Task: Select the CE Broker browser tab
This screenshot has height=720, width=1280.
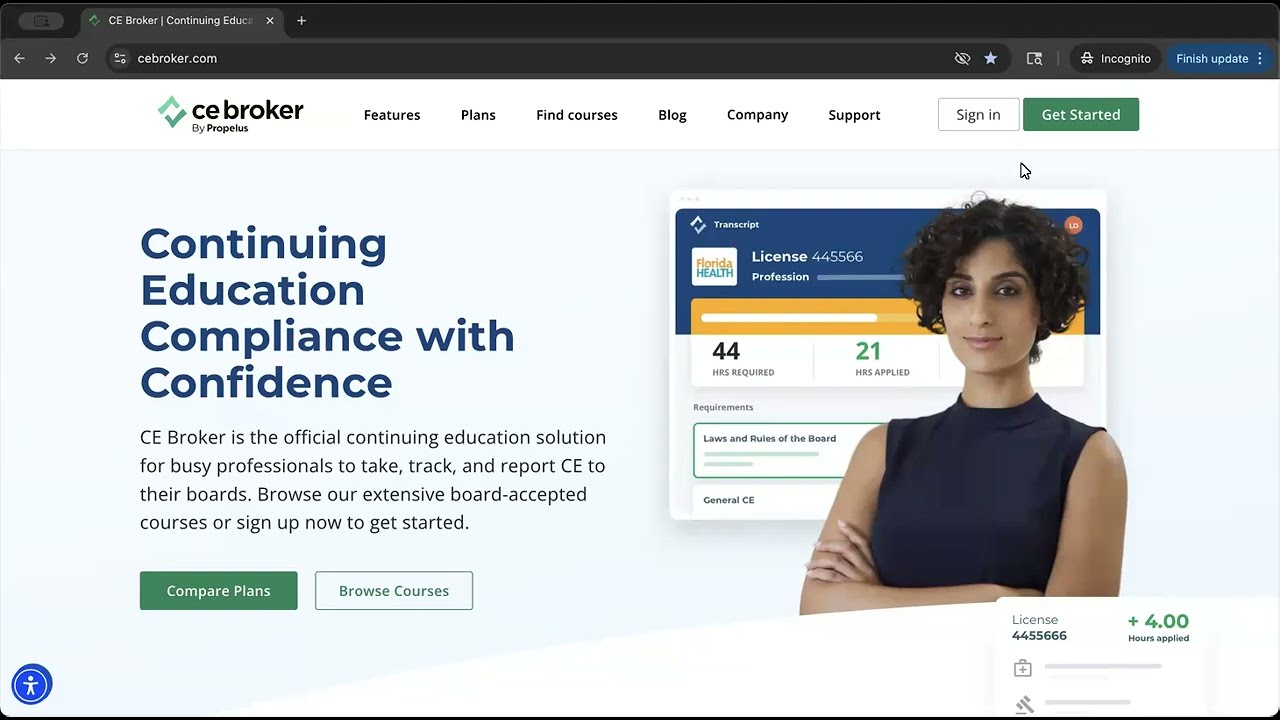Action: [180, 20]
